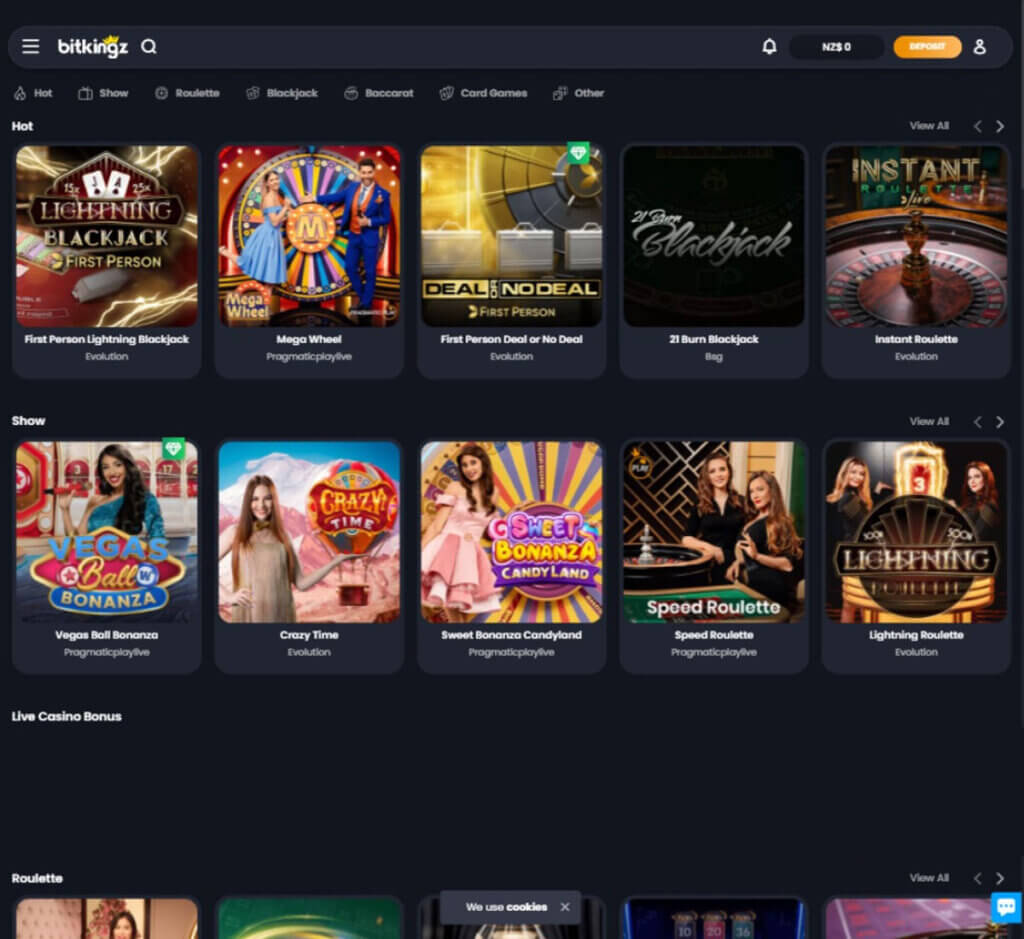Click green diamond badge on Deal or No Deal

tap(578, 153)
